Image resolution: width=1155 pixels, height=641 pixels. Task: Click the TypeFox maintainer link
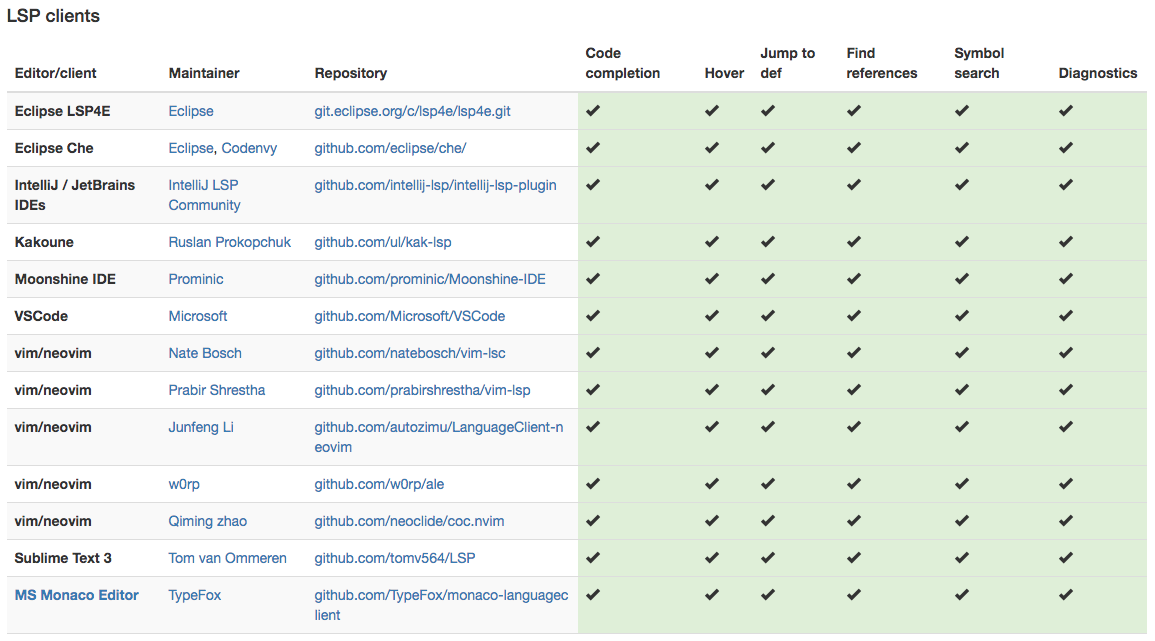[194, 595]
